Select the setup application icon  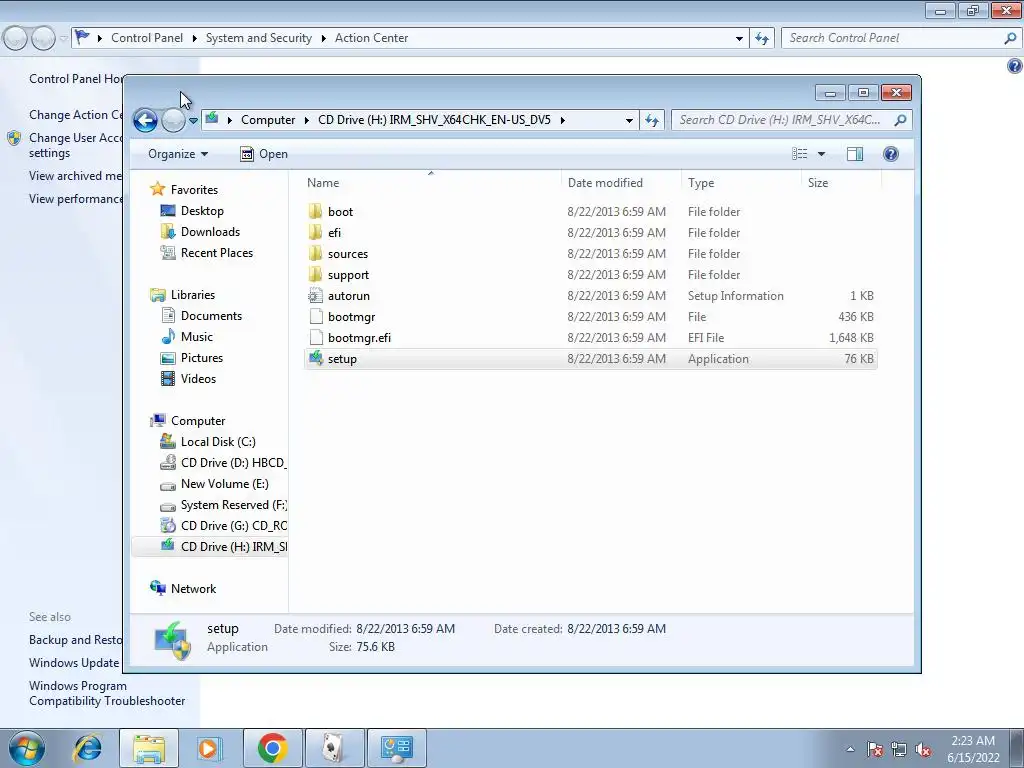pos(315,359)
